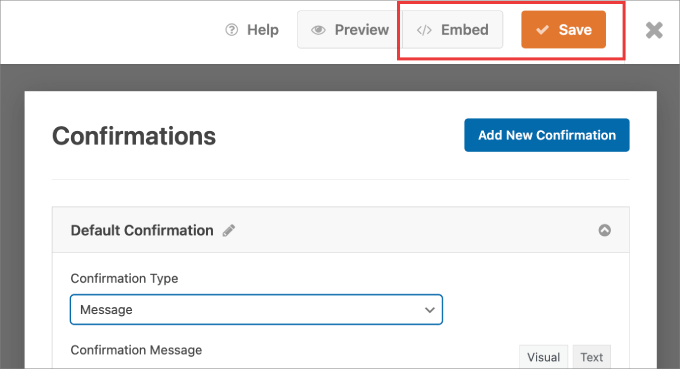This screenshot has width=680, height=369.
Task: Open the Help link
Action: point(252,30)
